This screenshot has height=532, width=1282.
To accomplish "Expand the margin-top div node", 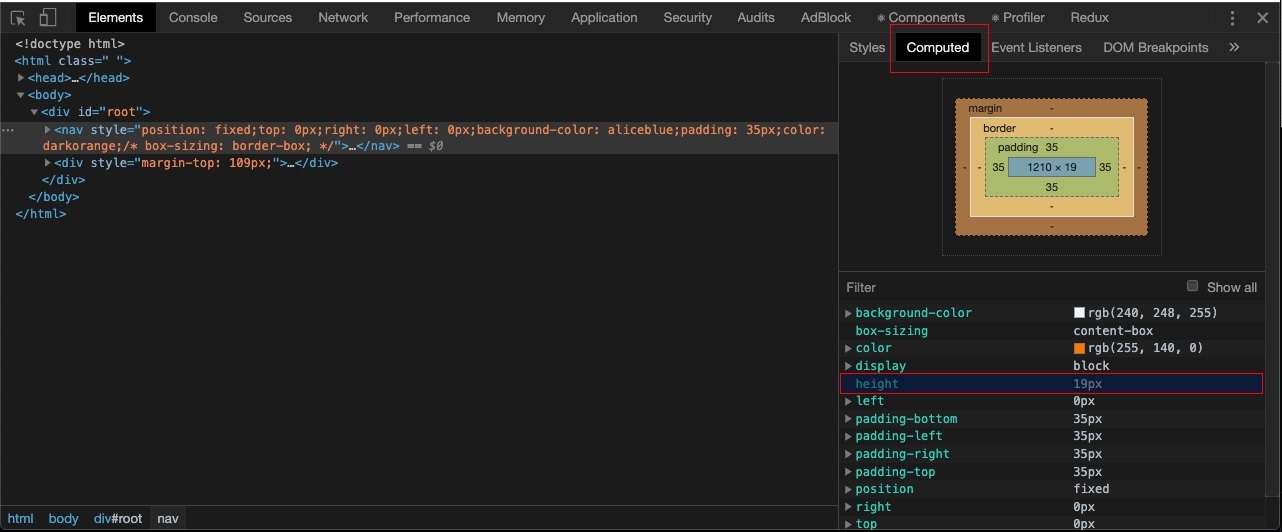I will point(49,163).
